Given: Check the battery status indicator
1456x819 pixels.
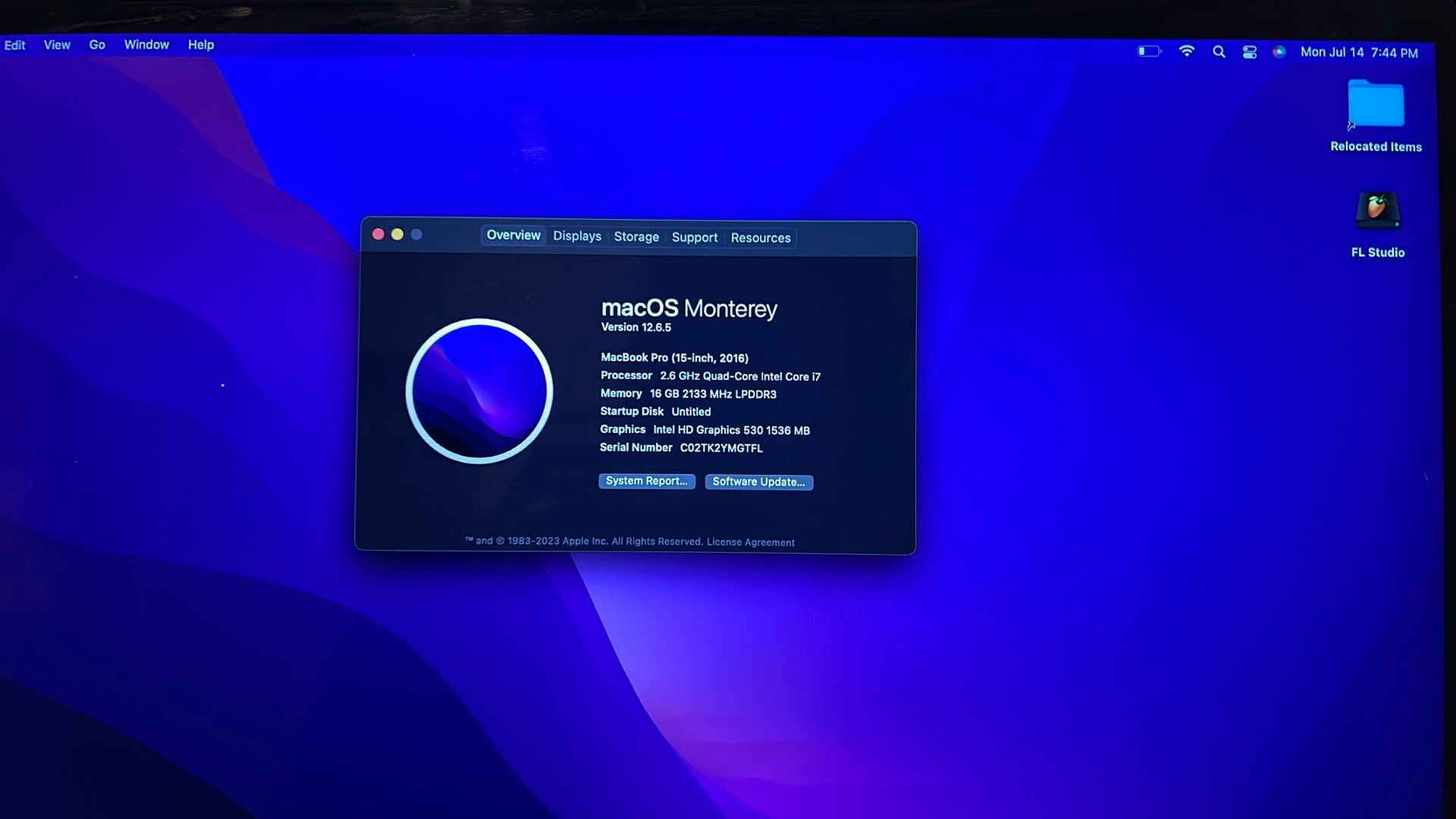Looking at the screenshot, I should [x=1147, y=51].
